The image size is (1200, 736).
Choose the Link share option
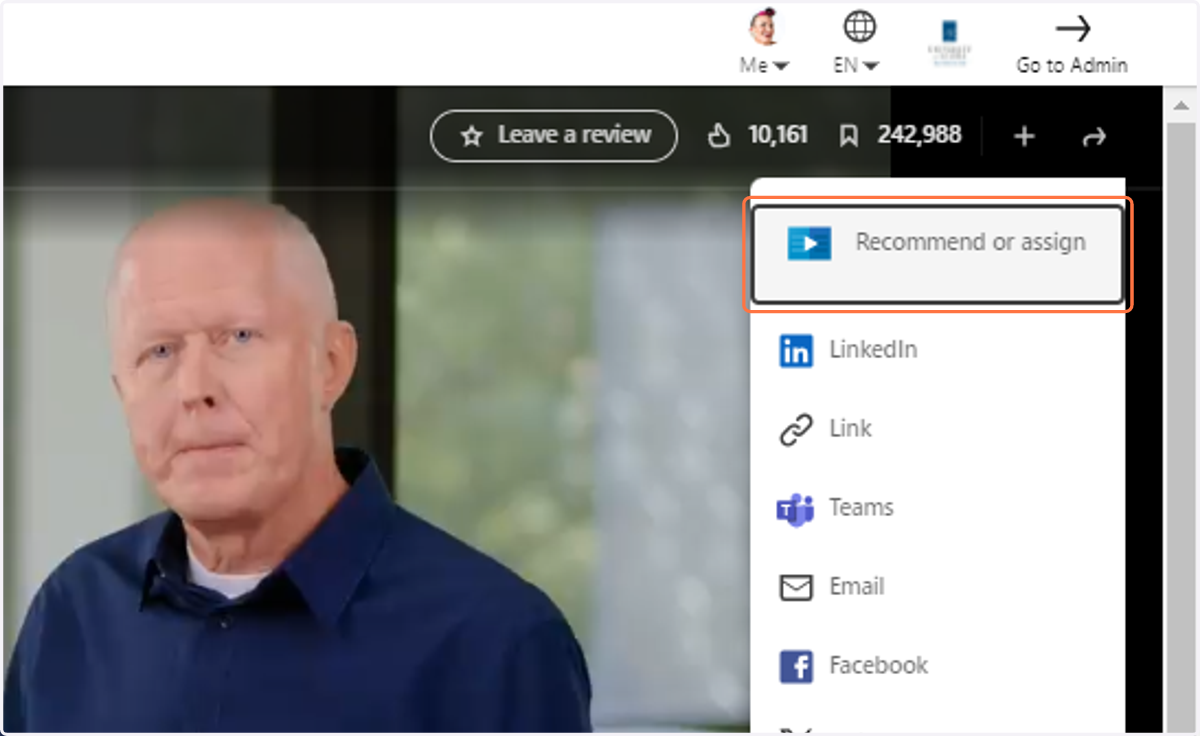(938, 429)
